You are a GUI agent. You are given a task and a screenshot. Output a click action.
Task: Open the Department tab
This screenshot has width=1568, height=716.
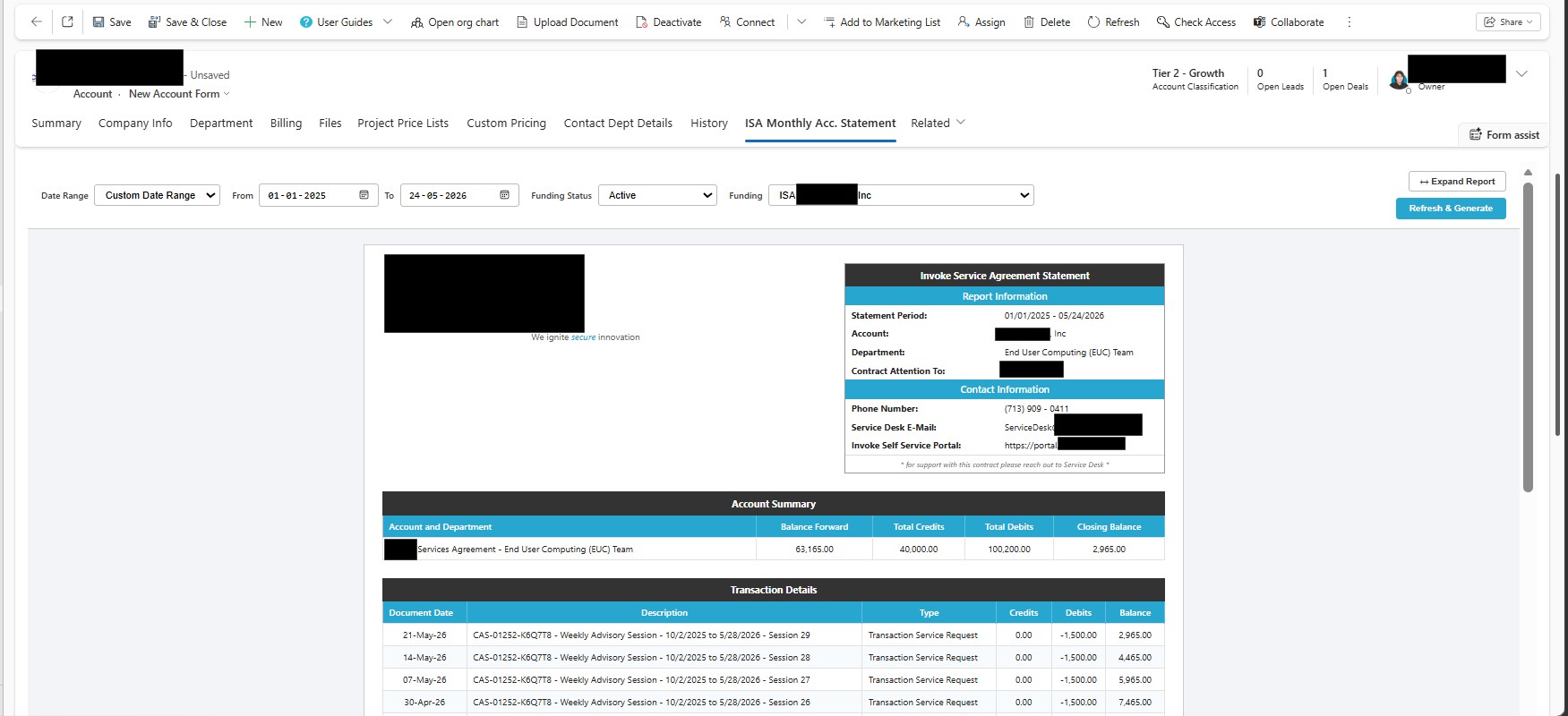[x=221, y=124]
